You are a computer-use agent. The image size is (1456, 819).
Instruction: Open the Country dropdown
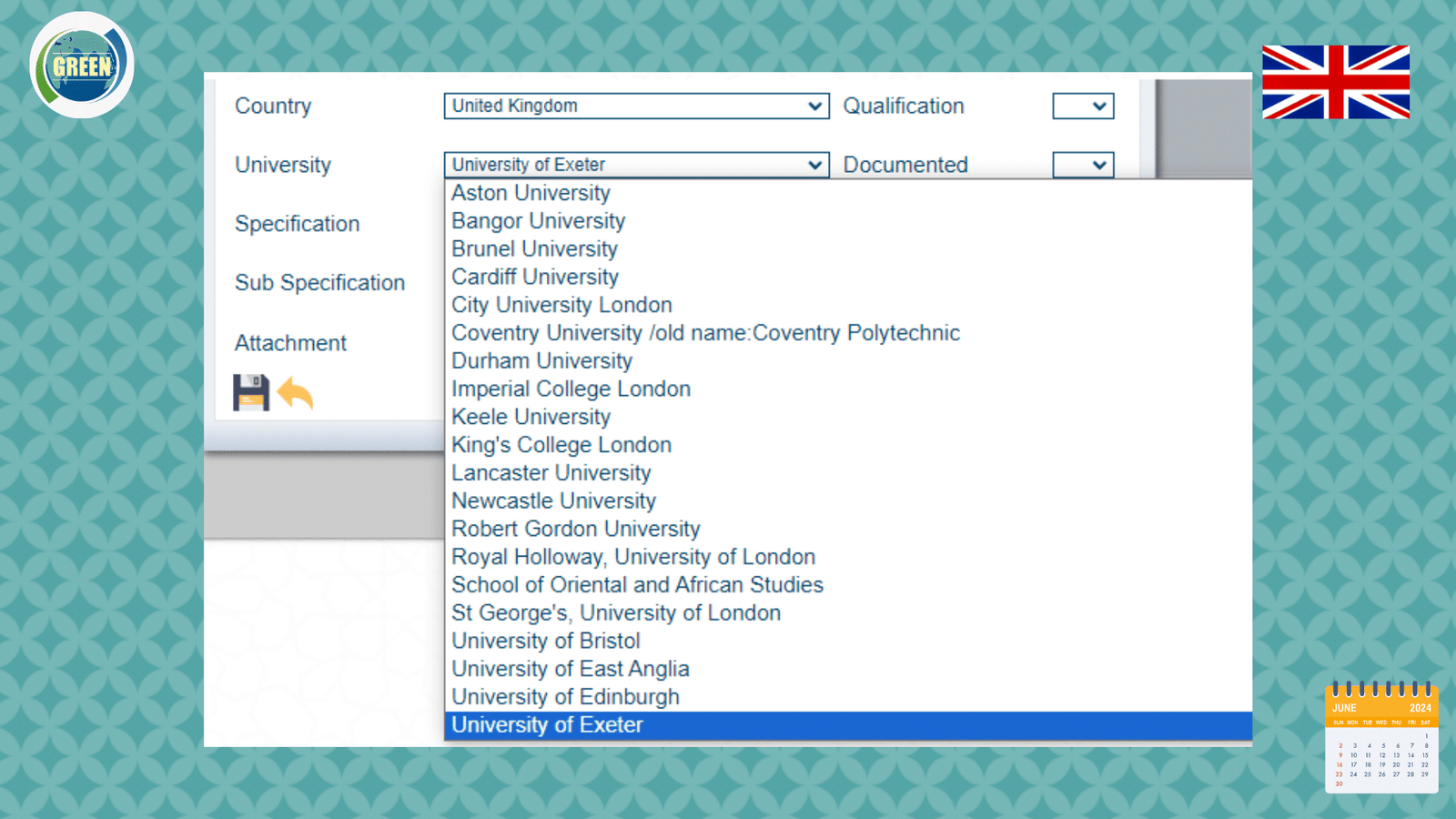pyautogui.click(x=636, y=106)
